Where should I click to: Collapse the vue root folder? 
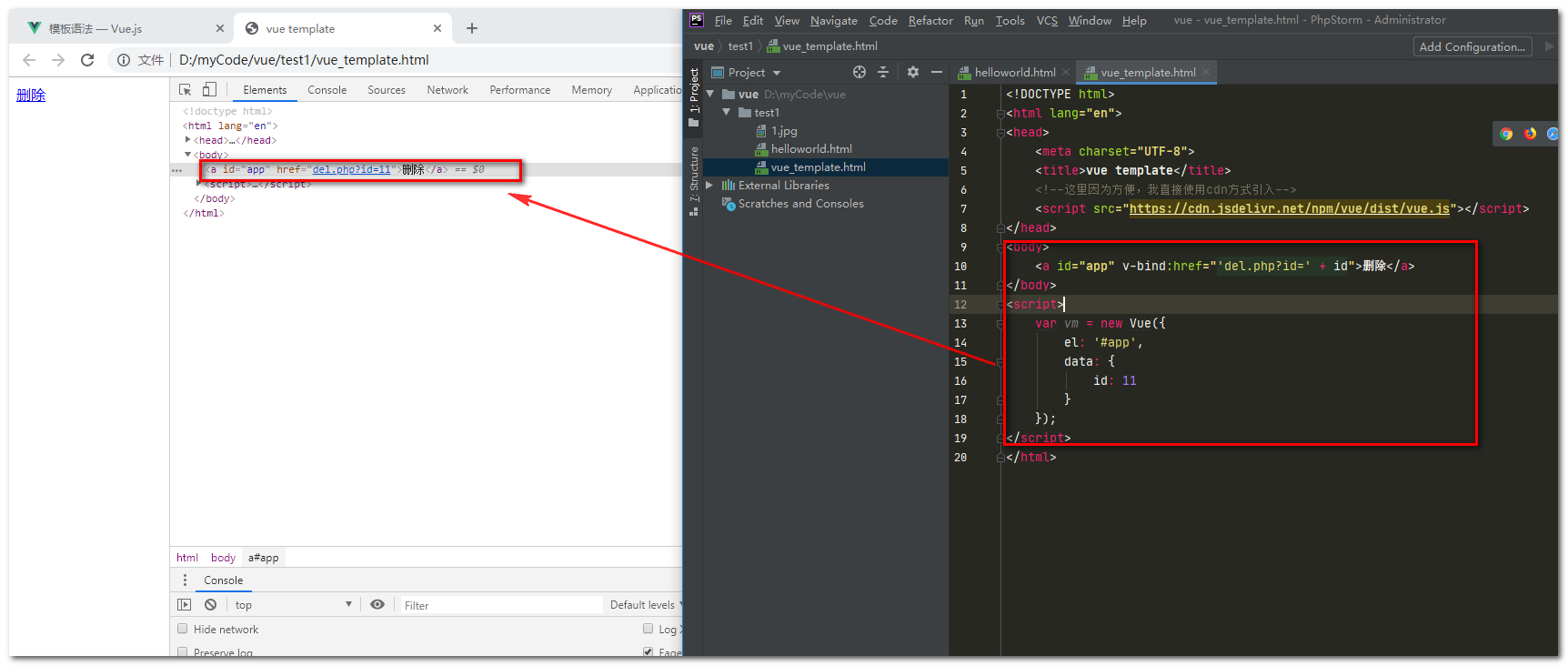pos(710,94)
